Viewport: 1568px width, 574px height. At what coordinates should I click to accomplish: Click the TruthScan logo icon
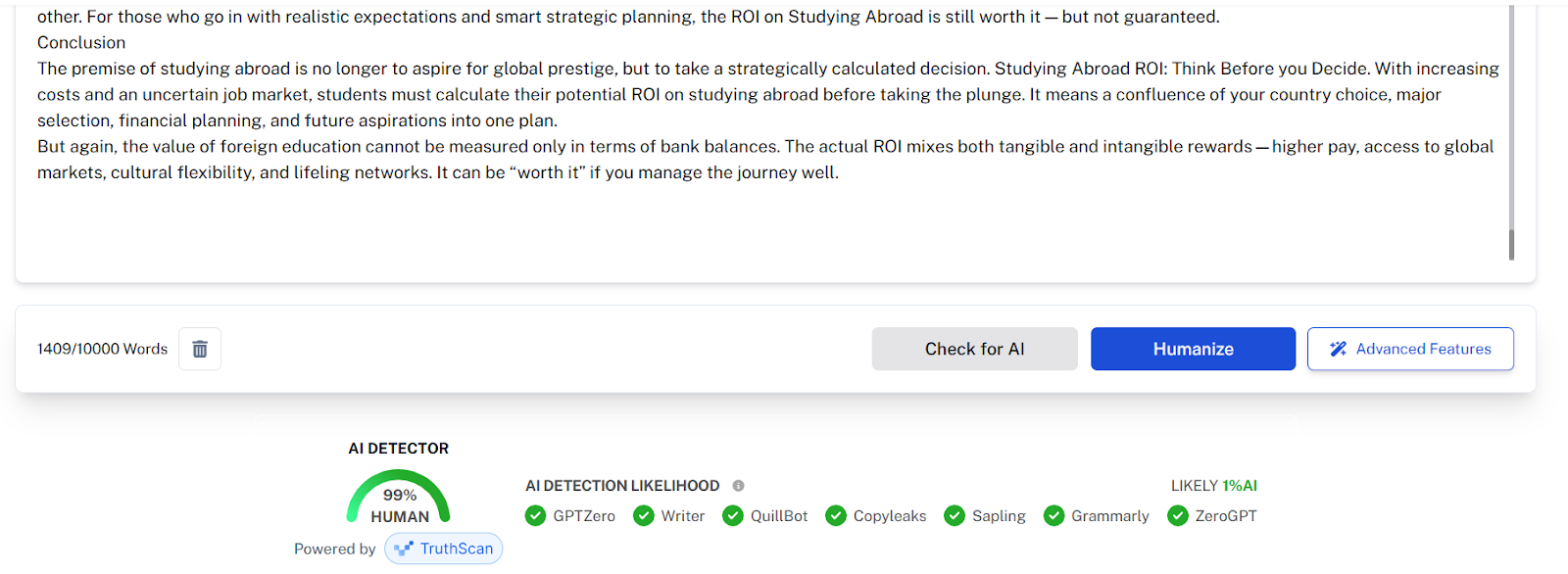(404, 549)
